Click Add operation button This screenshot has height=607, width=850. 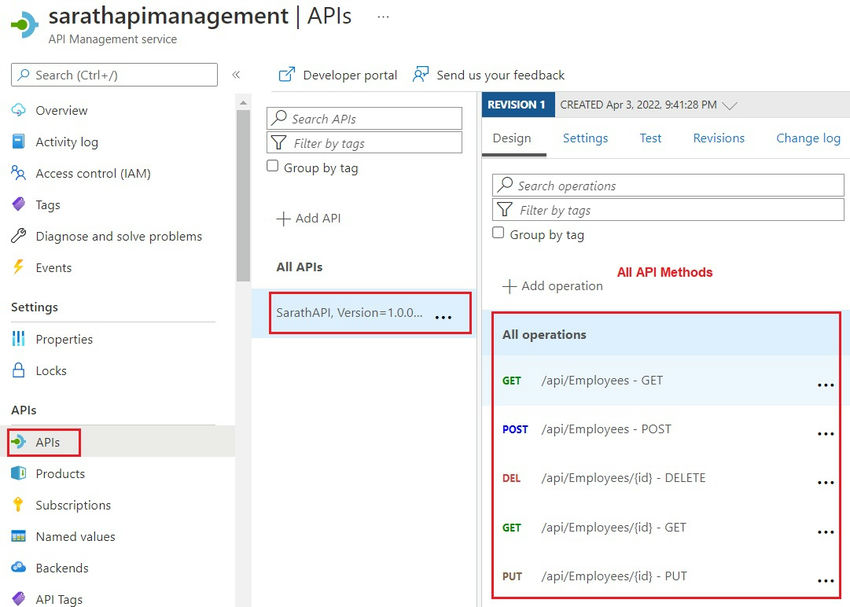tap(553, 286)
